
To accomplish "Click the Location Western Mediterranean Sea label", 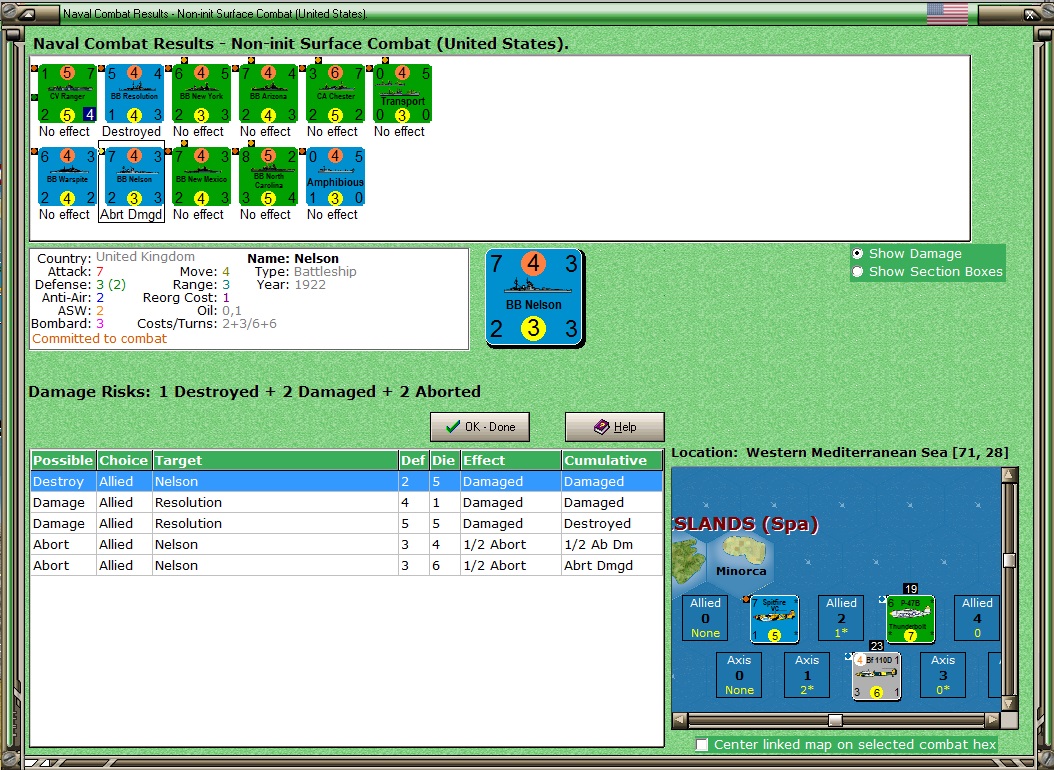I will [x=840, y=452].
